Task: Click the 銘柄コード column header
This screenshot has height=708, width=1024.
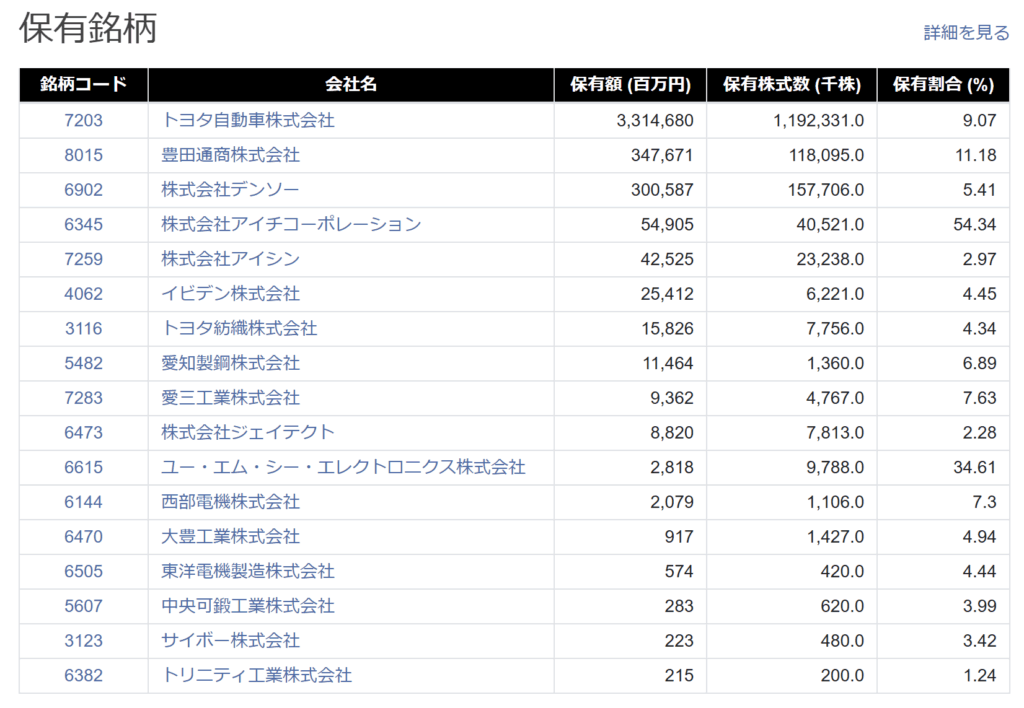Action: pyautogui.click(x=84, y=84)
